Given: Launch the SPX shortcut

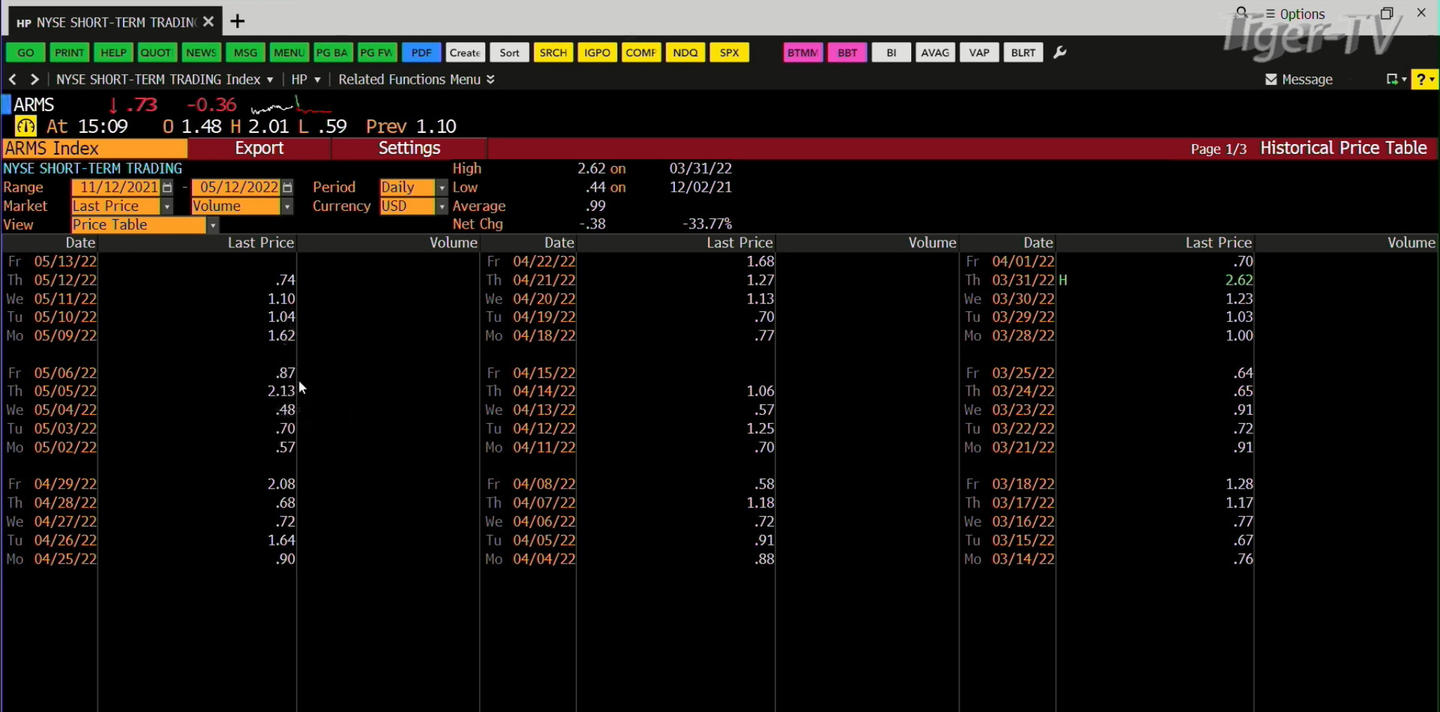Looking at the screenshot, I should pos(729,52).
